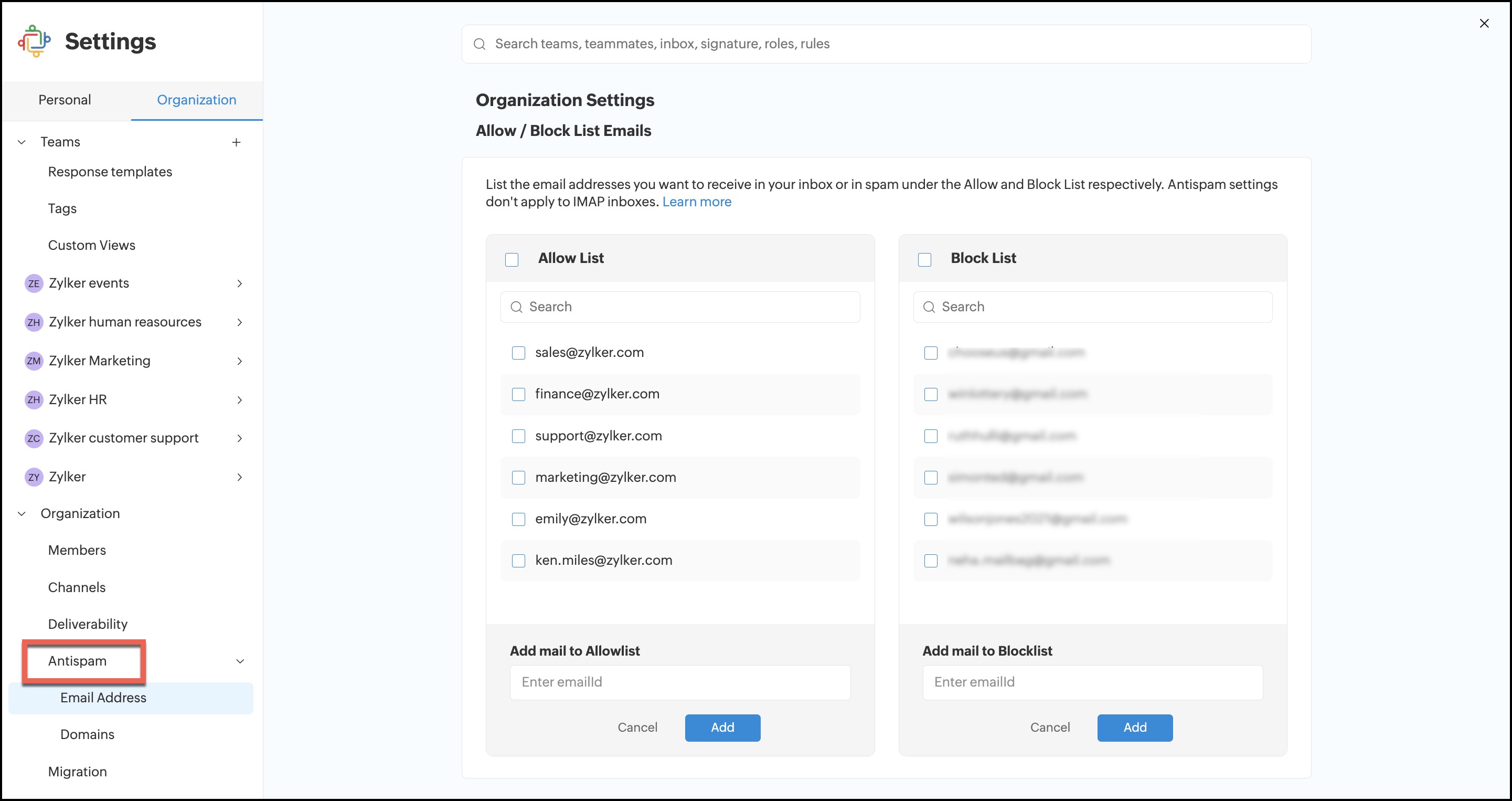Click the plus icon next to Teams

(236, 142)
